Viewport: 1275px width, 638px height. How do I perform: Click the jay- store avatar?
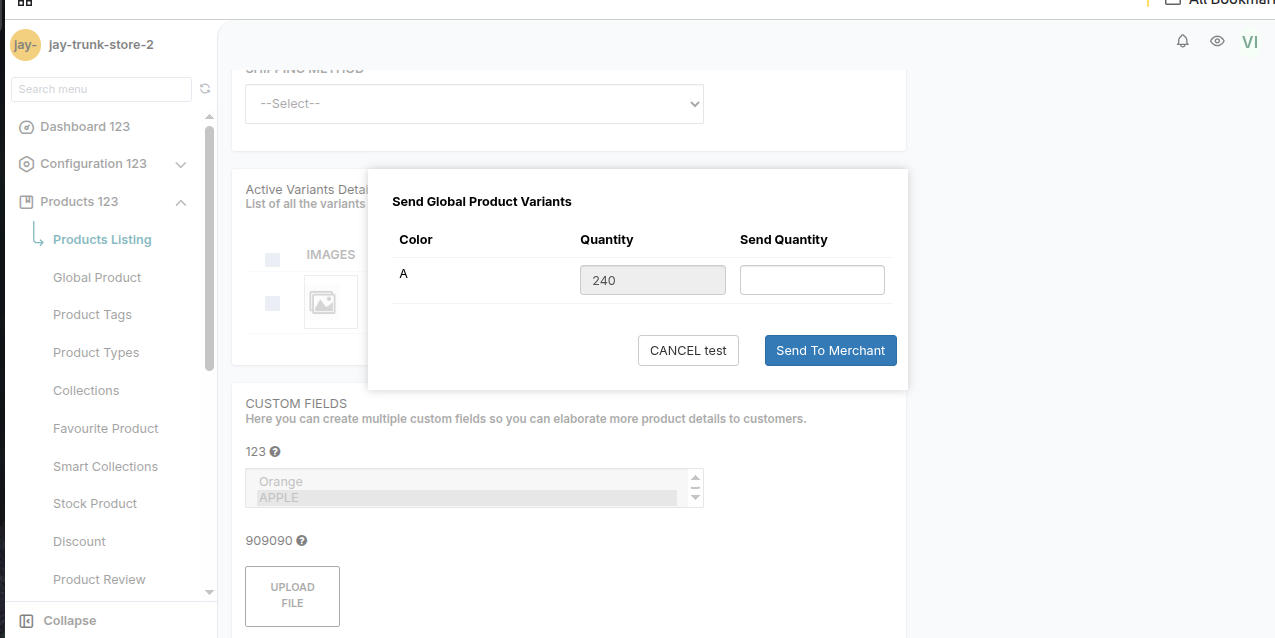coord(25,45)
